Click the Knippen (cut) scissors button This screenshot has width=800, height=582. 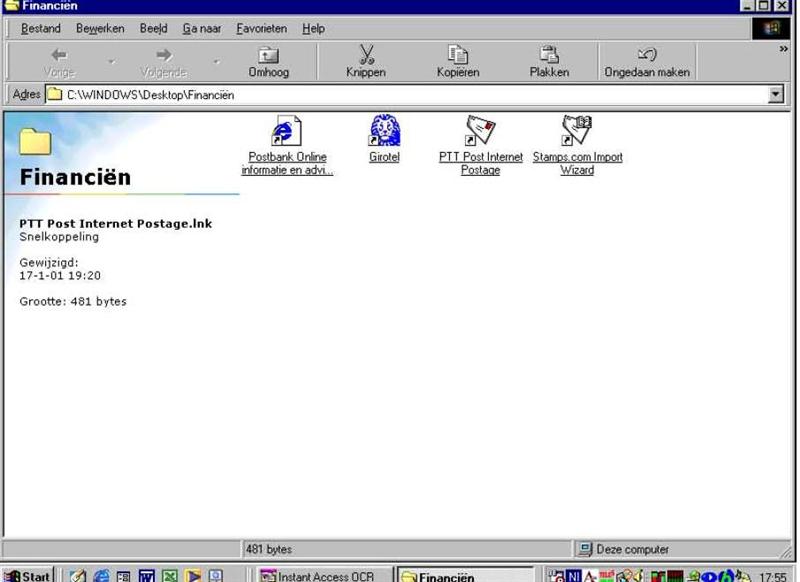366,62
